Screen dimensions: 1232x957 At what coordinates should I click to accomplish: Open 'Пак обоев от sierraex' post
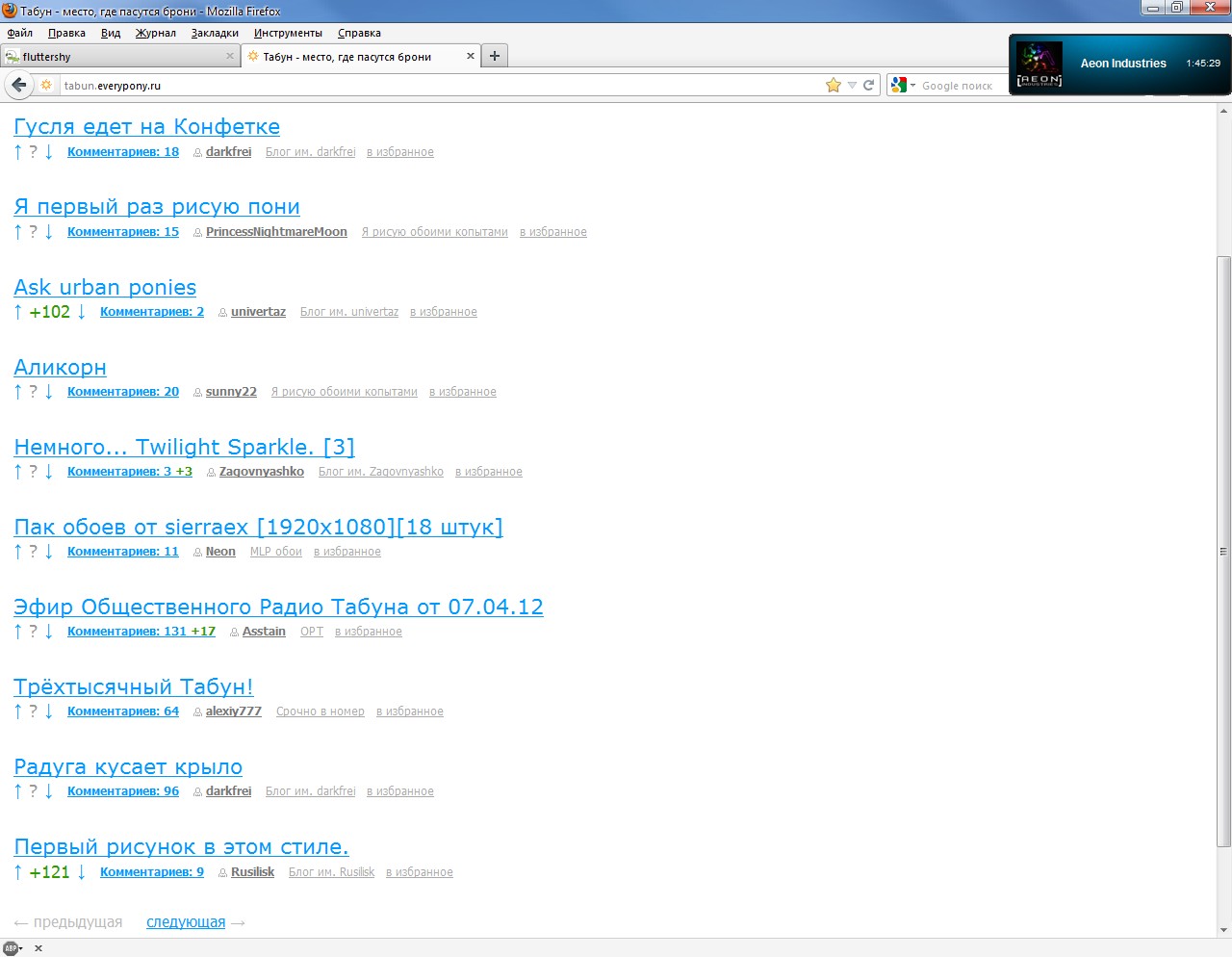pyautogui.click(x=258, y=528)
